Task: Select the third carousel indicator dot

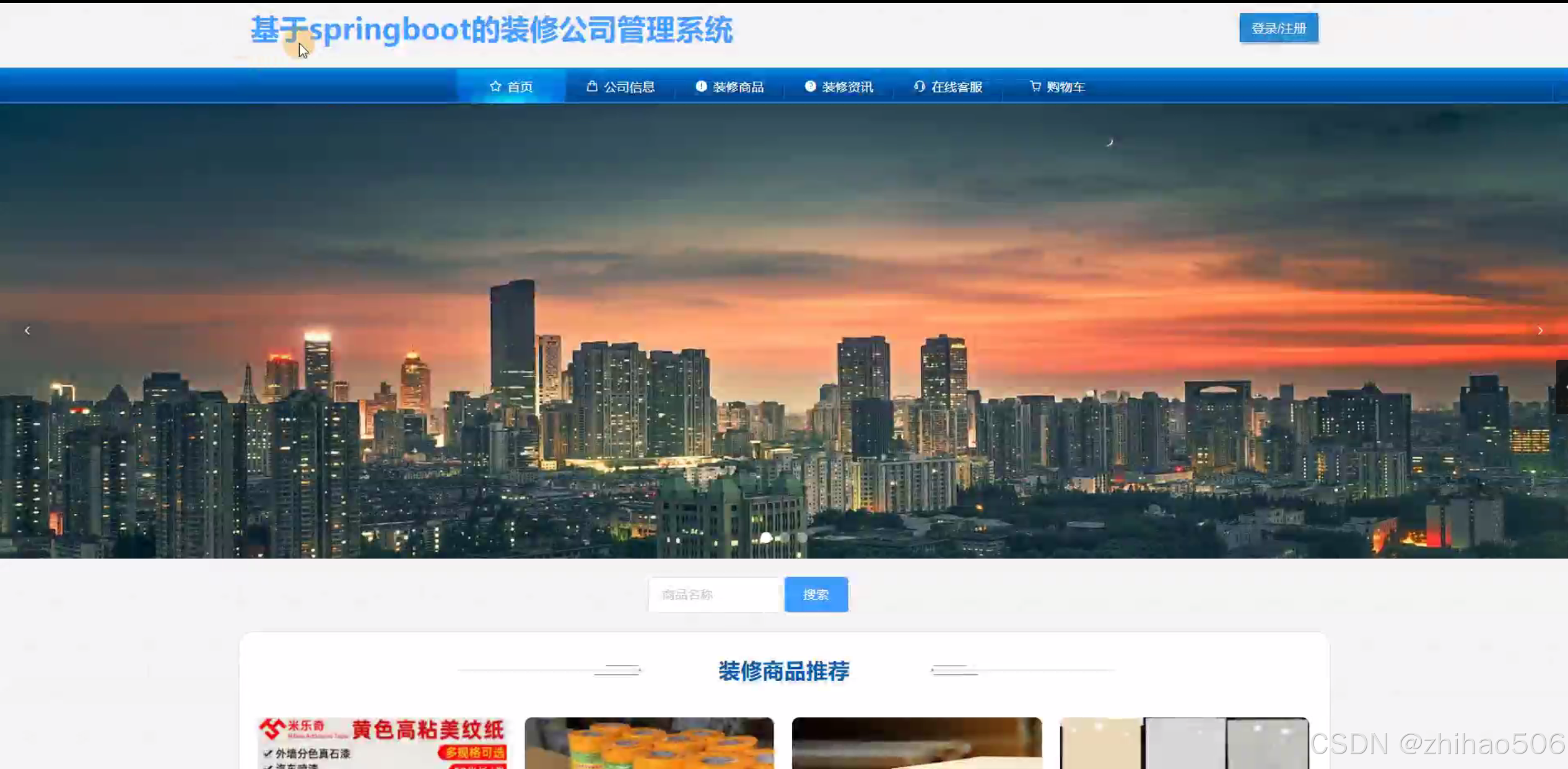Action: (x=802, y=537)
